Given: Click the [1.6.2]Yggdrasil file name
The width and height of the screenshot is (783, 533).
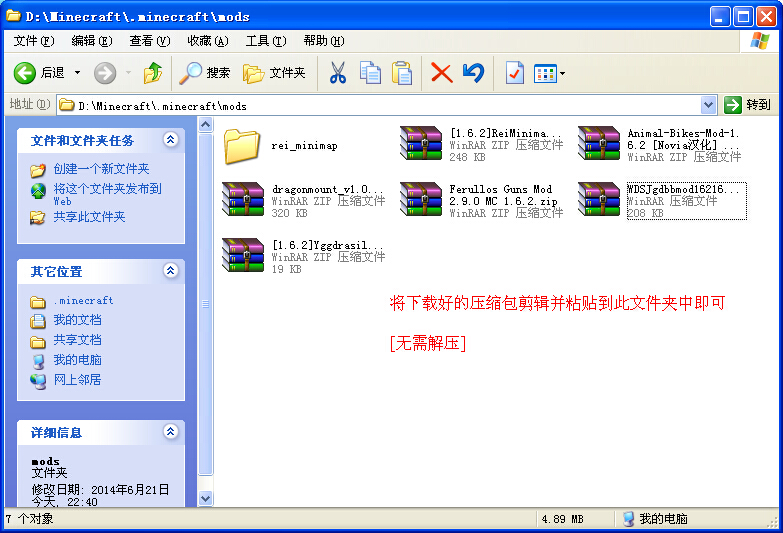Looking at the screenshot, I should 328,245.
